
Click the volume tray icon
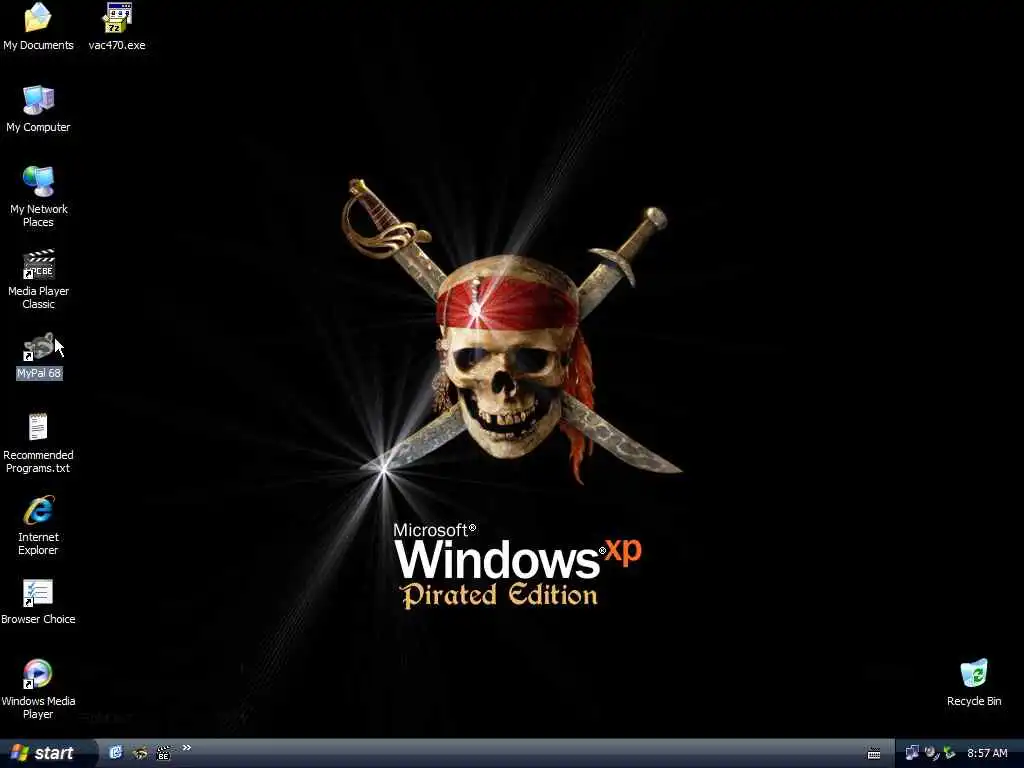point(931,753)
